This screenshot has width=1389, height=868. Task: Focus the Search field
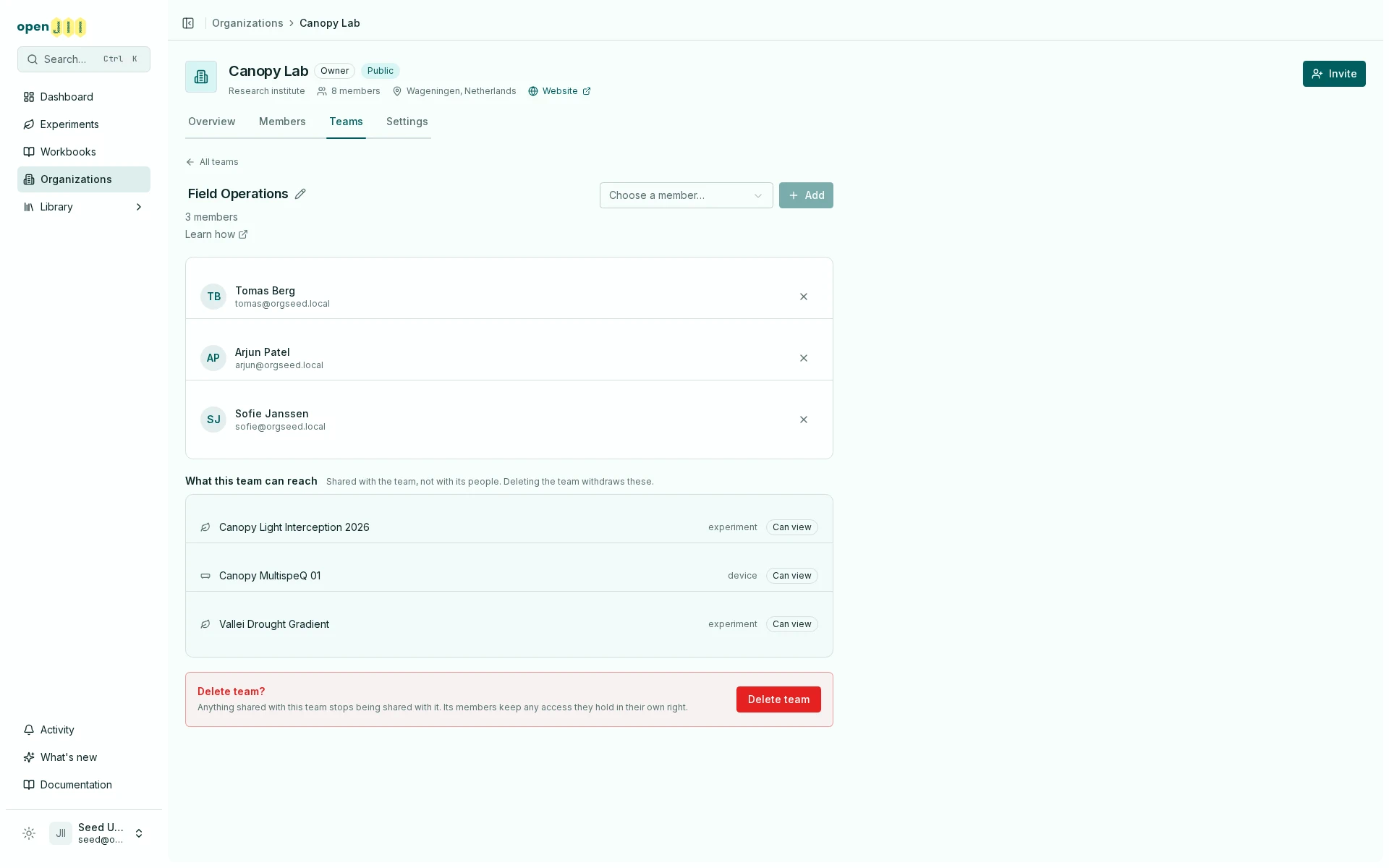point(84,59)
